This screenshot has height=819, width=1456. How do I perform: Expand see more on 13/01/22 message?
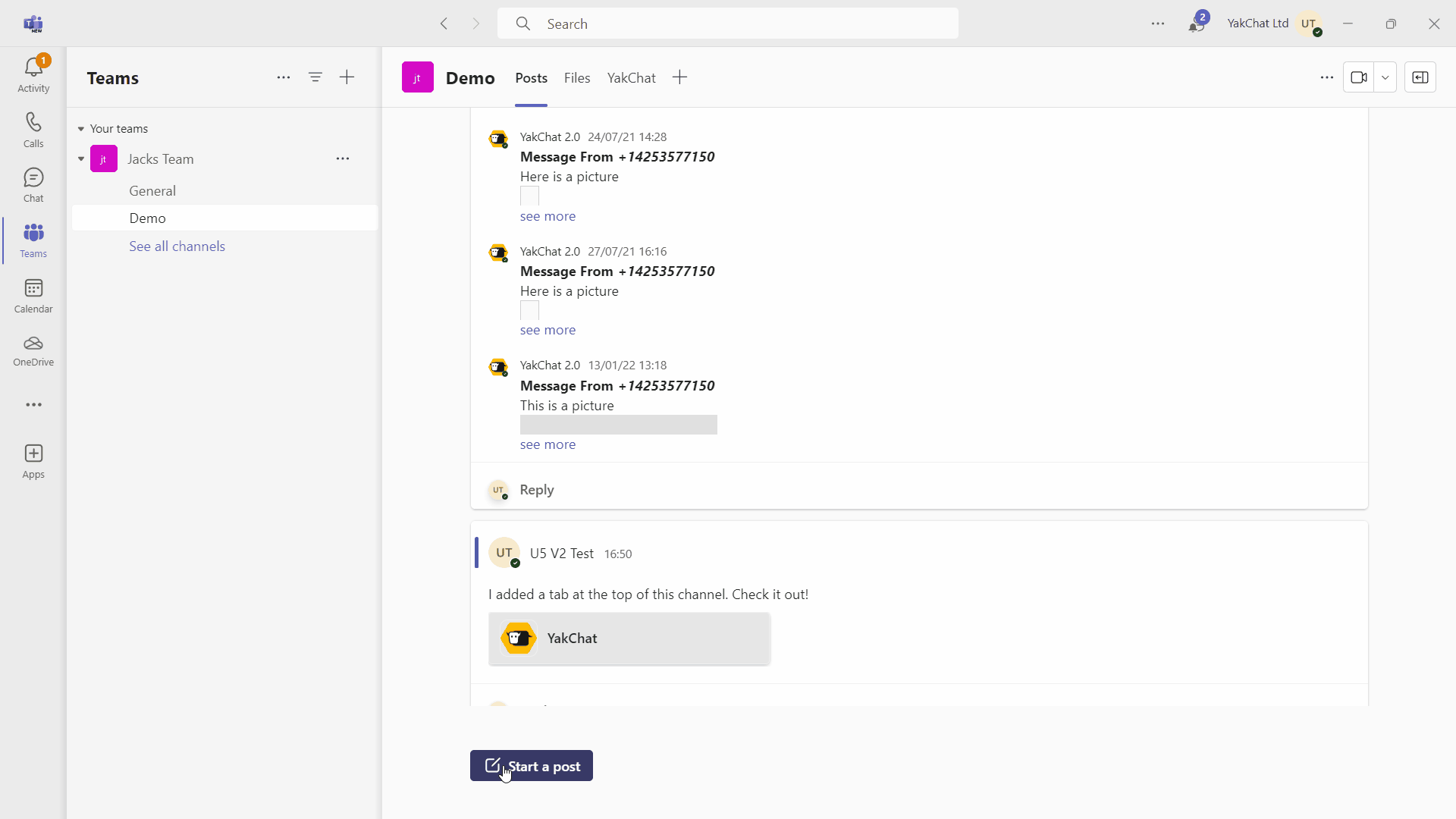click(548, 444)
